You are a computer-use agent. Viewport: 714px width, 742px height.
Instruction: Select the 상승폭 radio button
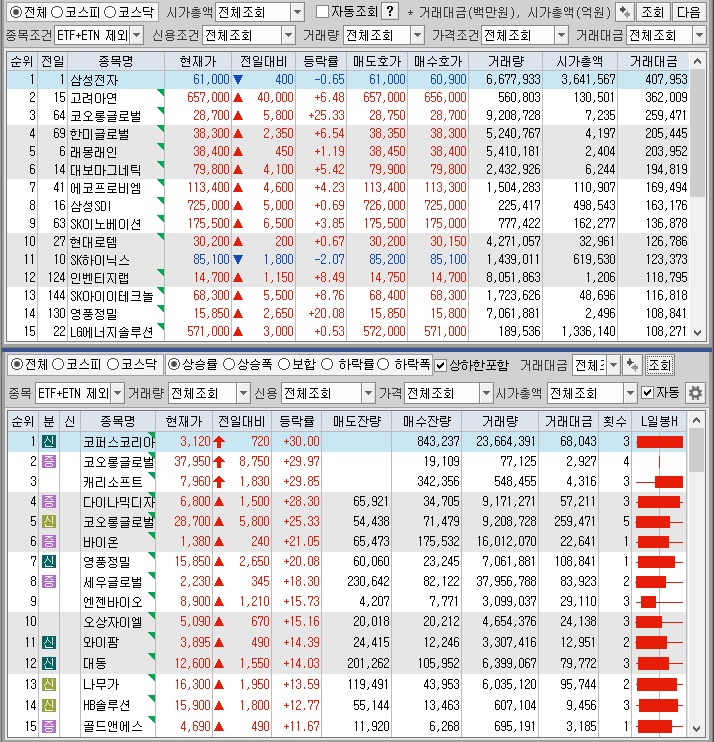tap(229, 364)
